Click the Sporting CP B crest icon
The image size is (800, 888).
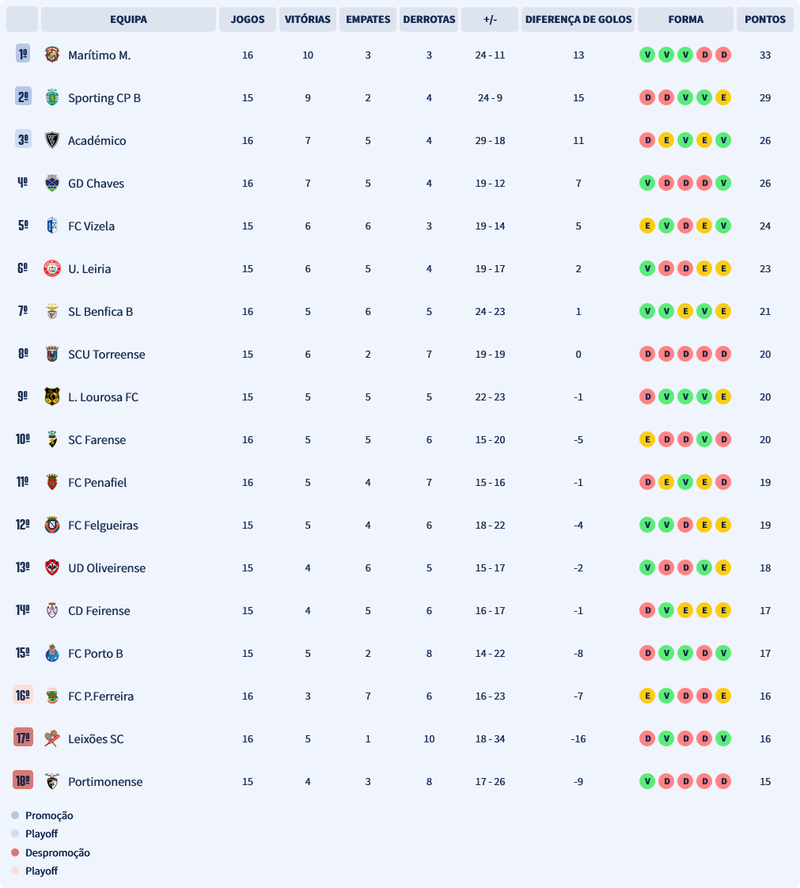(x=52, y=98)
